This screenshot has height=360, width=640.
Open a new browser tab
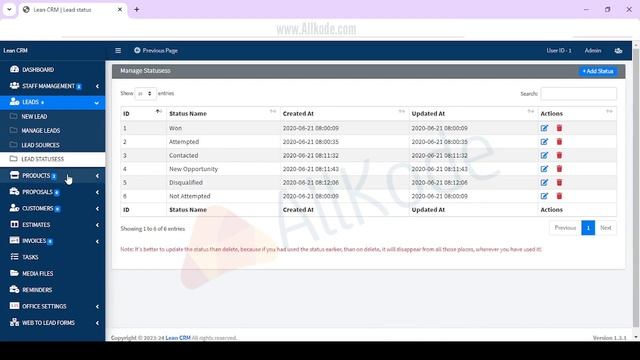137,9
